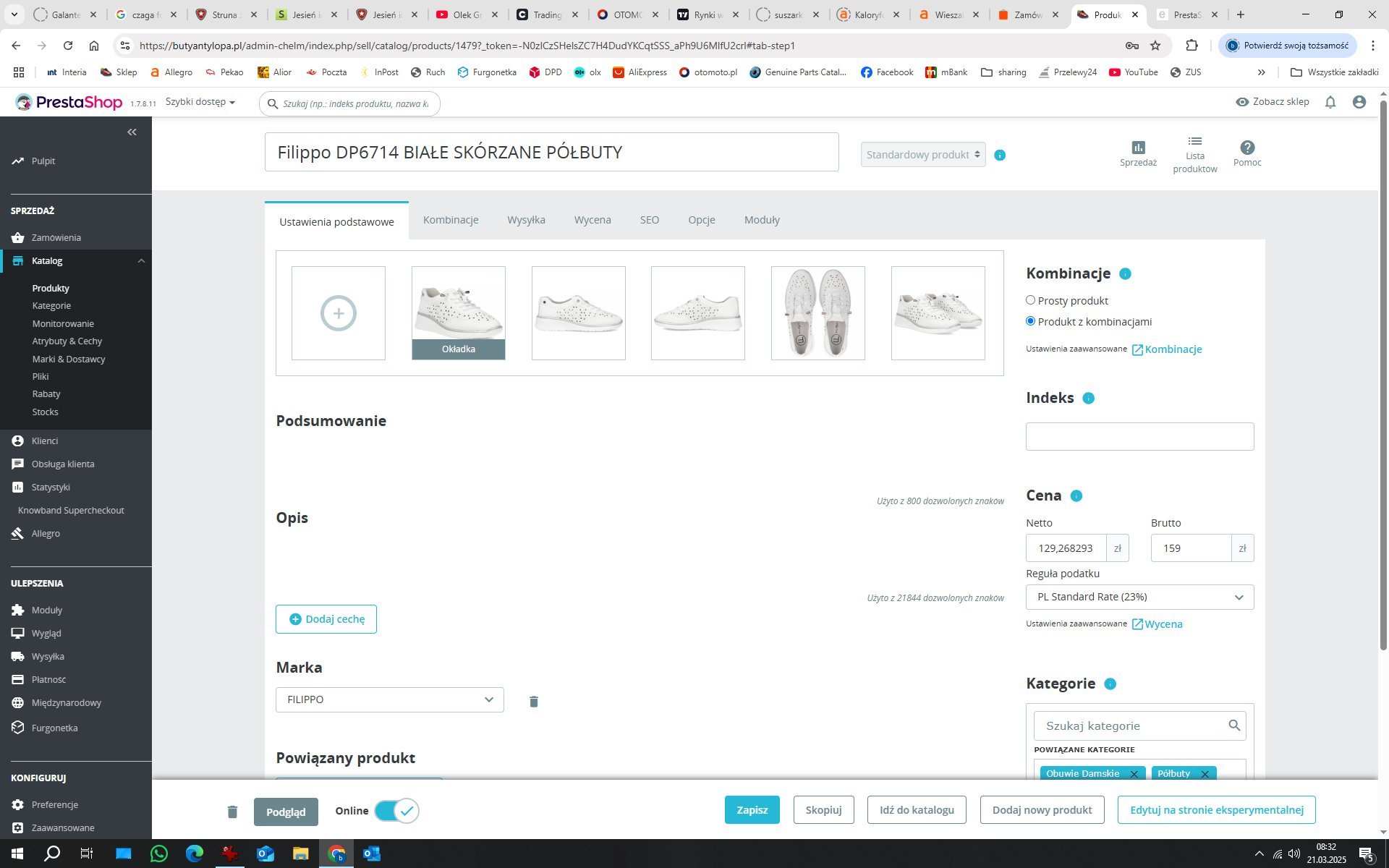Switch to the SEO tab
The height and width of the screenshot is (868, 1389).
[x=649, y=220]
